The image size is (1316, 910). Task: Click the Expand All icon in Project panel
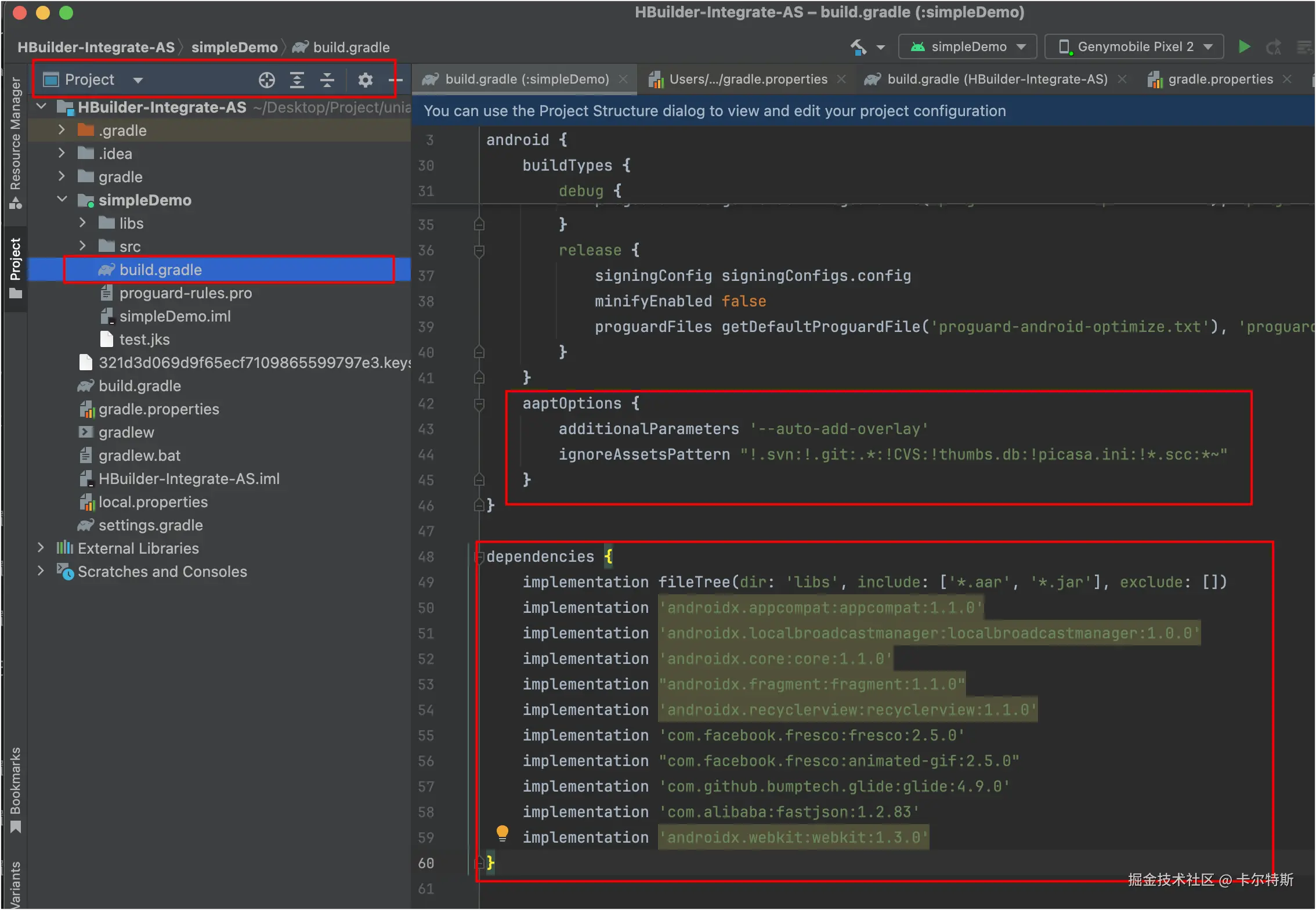coord(297,80)
